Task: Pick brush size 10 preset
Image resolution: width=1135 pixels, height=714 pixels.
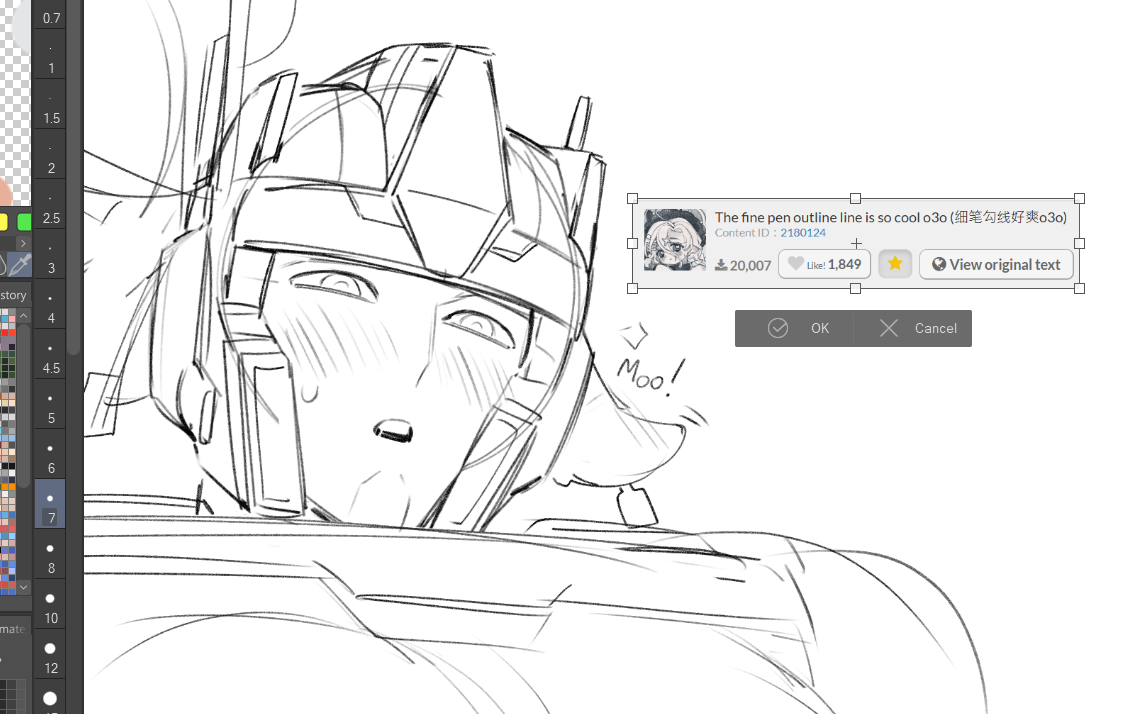Action: [50, 605]
